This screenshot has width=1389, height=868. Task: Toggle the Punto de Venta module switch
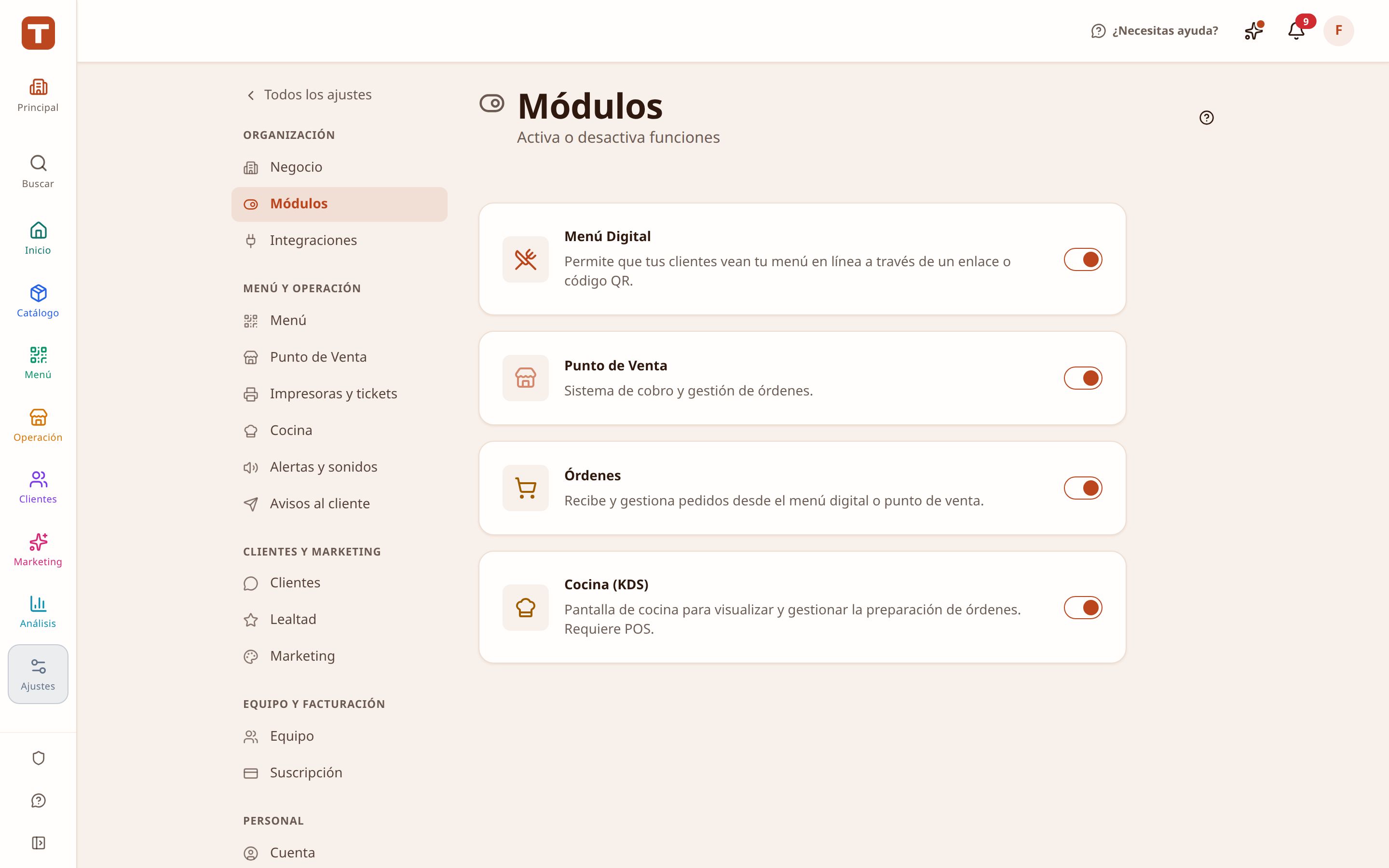pyautogui.click(x=1083, y=379)
